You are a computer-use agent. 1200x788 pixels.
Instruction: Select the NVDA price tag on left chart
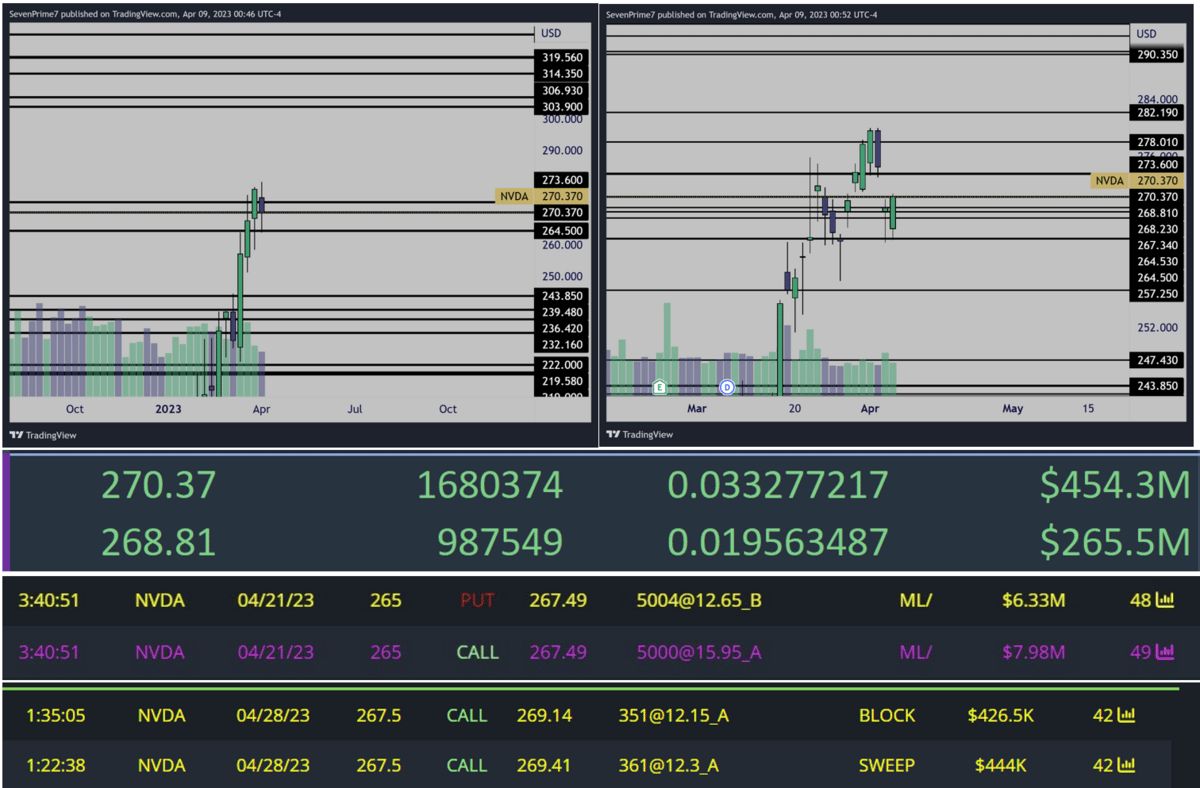(x=541, y=197)
